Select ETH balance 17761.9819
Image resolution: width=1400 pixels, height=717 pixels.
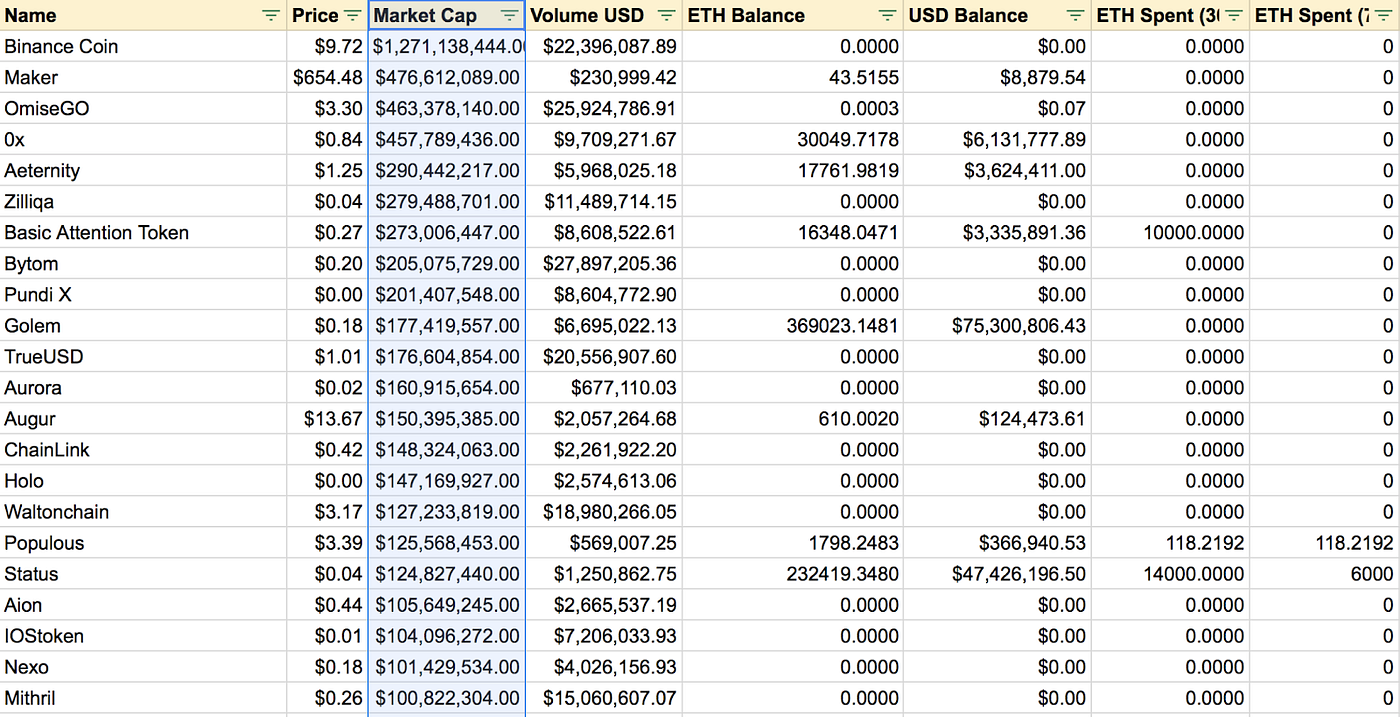[793, 170]
